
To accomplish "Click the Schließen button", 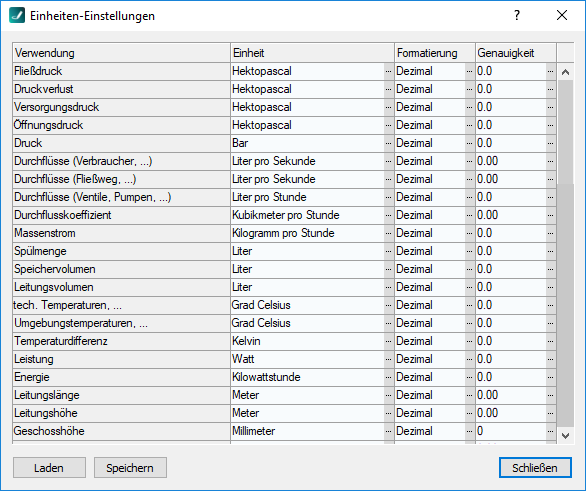I will pos(535,467).
